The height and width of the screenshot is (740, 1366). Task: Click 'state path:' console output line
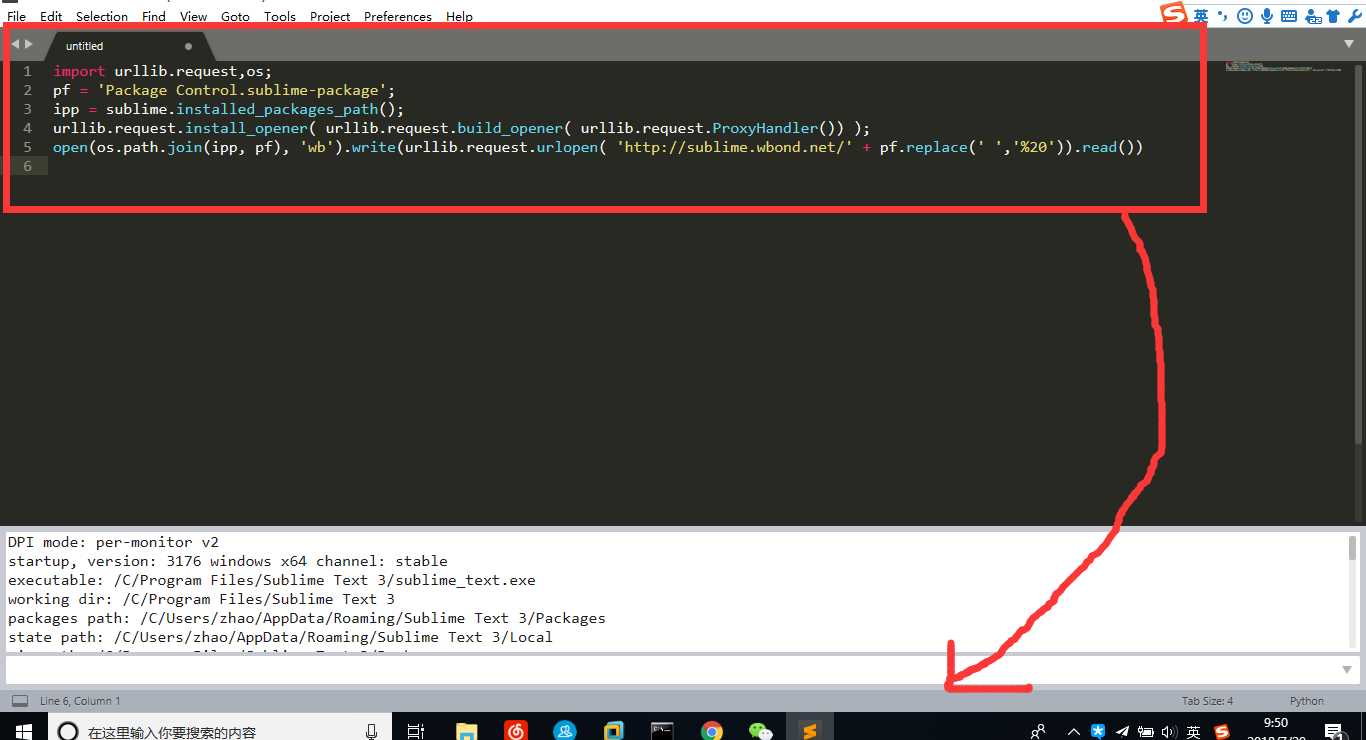point(280,637)
